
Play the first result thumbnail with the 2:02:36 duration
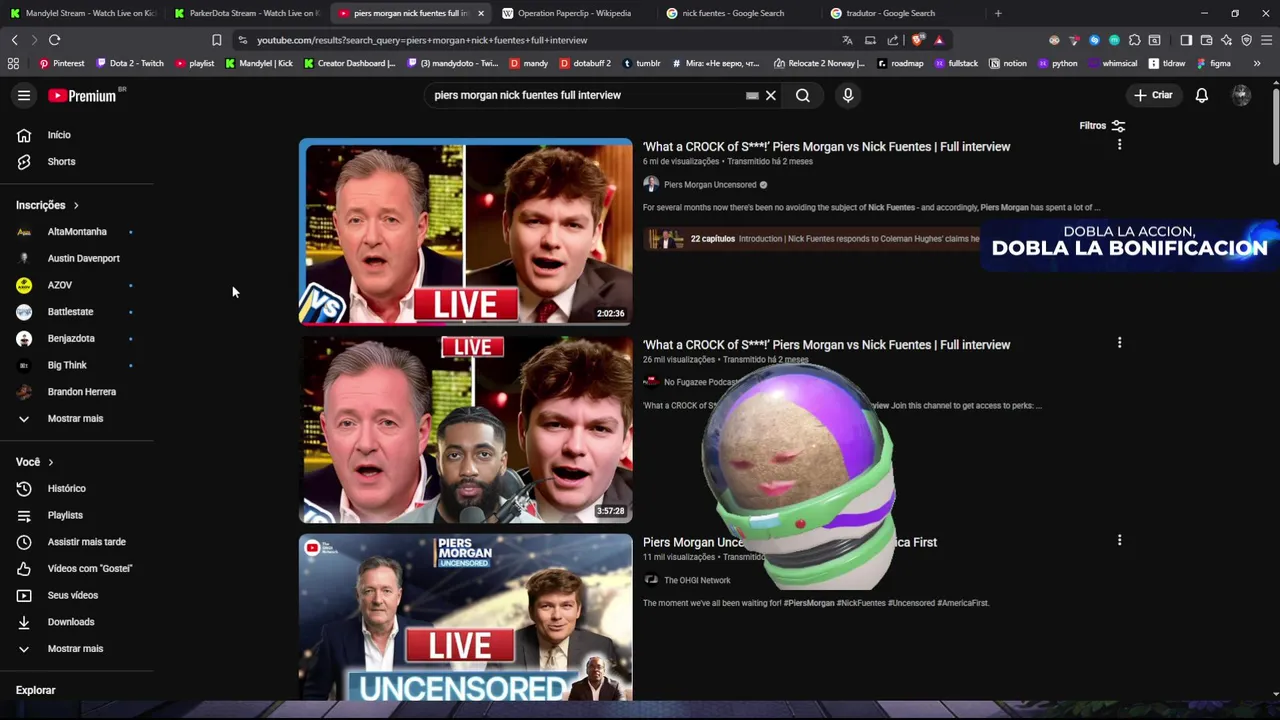click(465, 232)
